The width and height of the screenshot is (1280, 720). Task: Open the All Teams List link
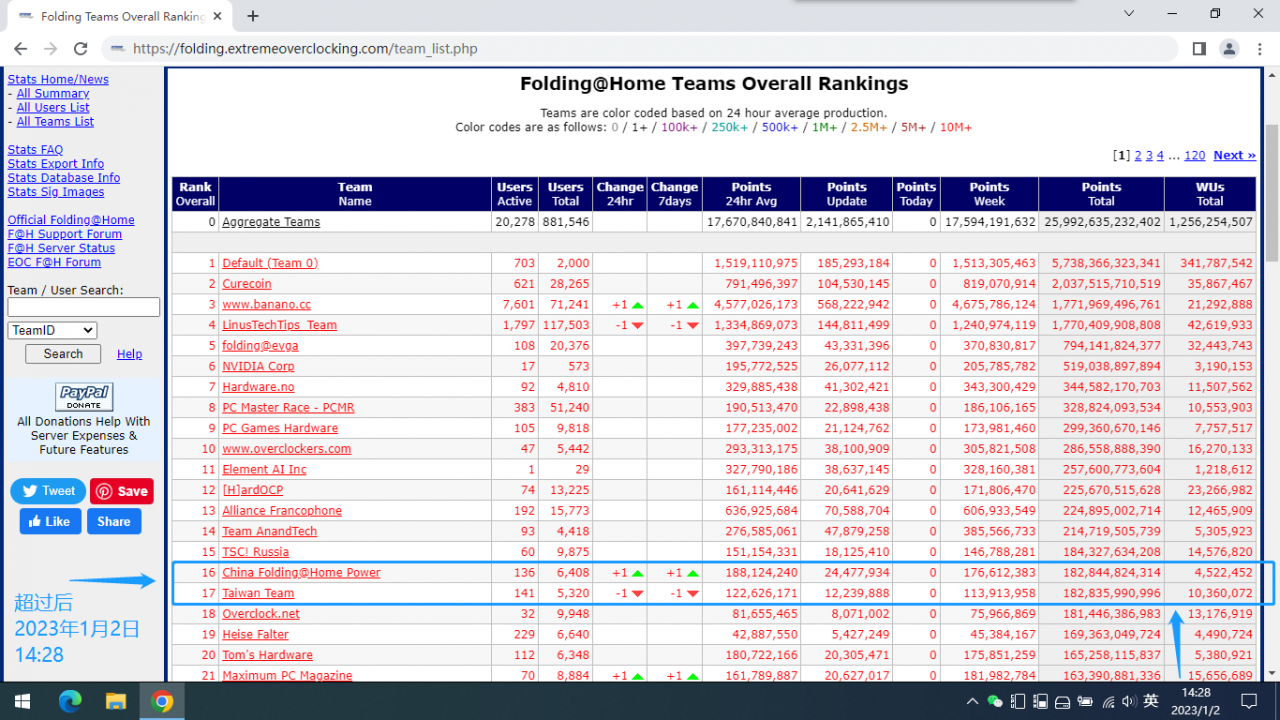(55, 122)
